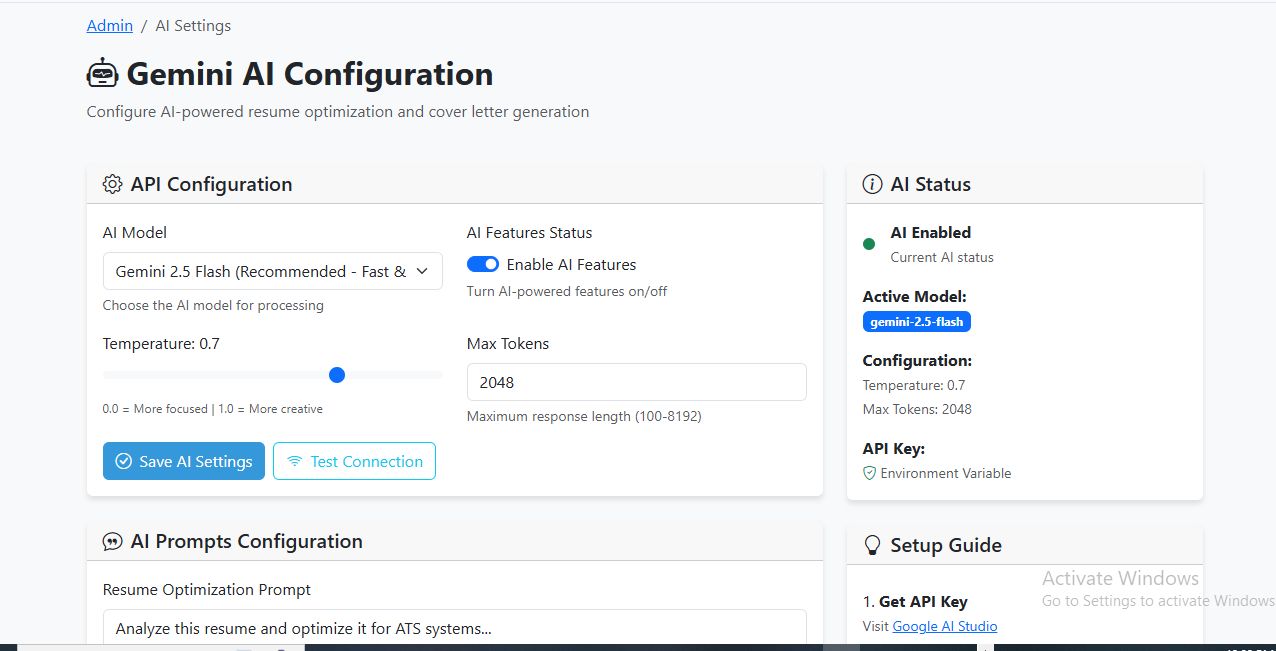
Task: Select the AI Settings breadcrumb item
Action: click(193, 26)
